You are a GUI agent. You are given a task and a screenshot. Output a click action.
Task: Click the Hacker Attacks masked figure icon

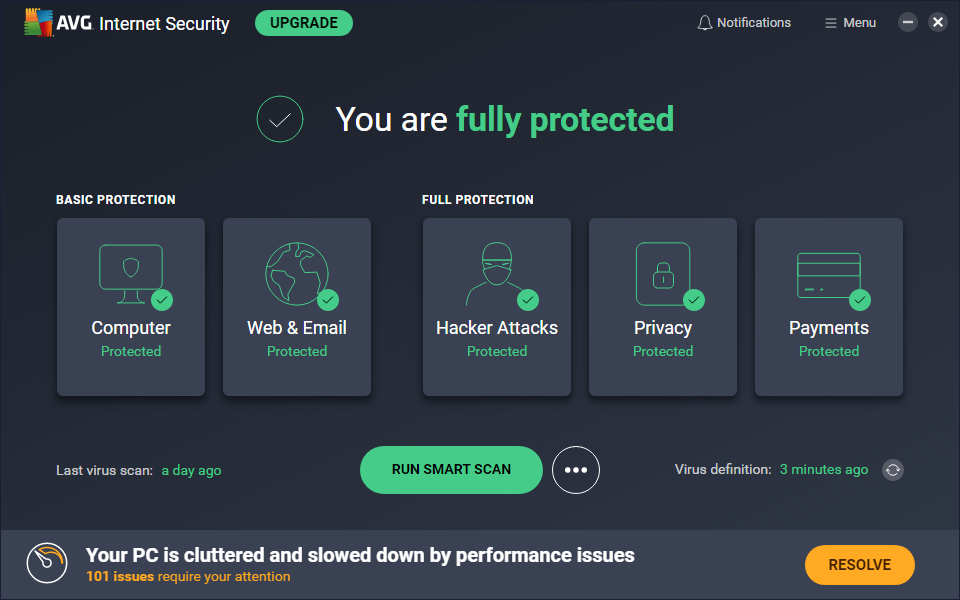click(495, 272)
